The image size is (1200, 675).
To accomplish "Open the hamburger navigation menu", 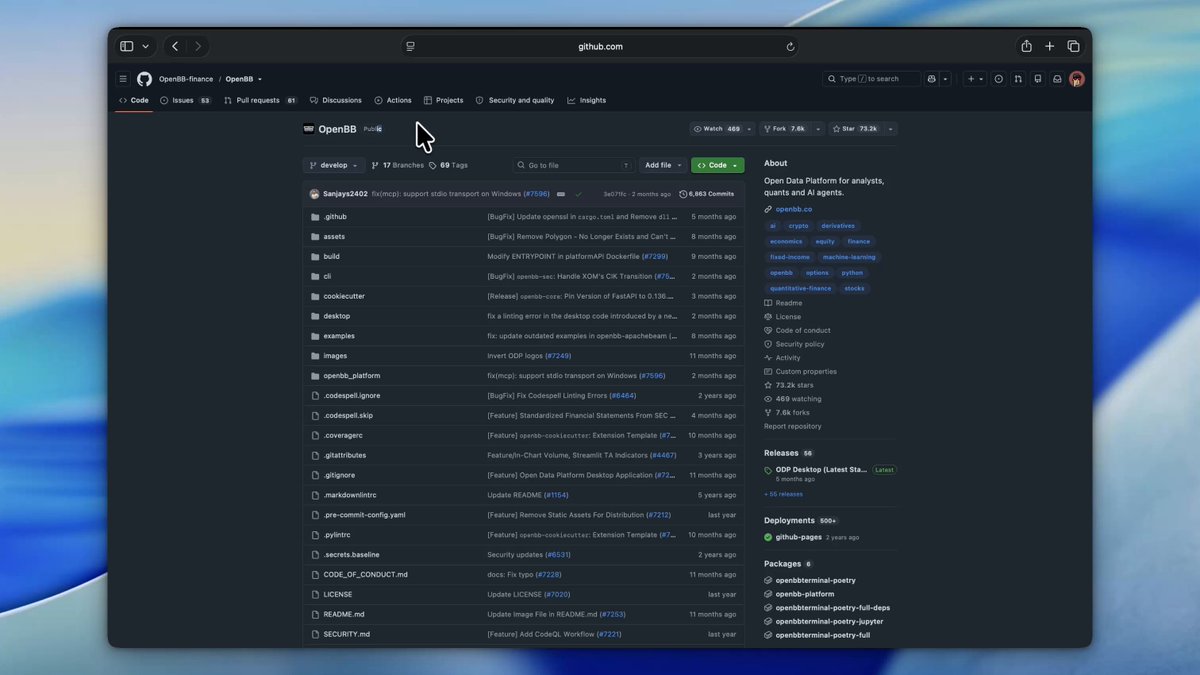I will pyautogui.click(x=123, y=79).
